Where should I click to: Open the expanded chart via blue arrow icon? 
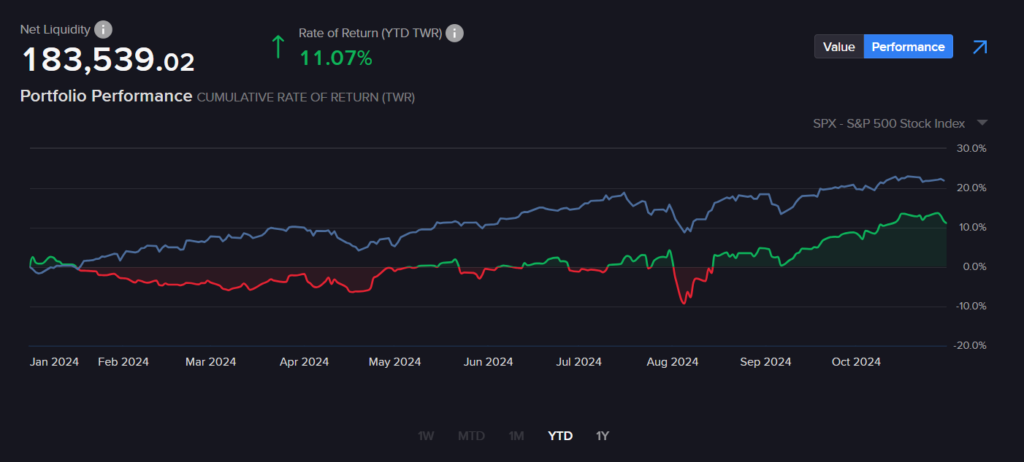980,47
